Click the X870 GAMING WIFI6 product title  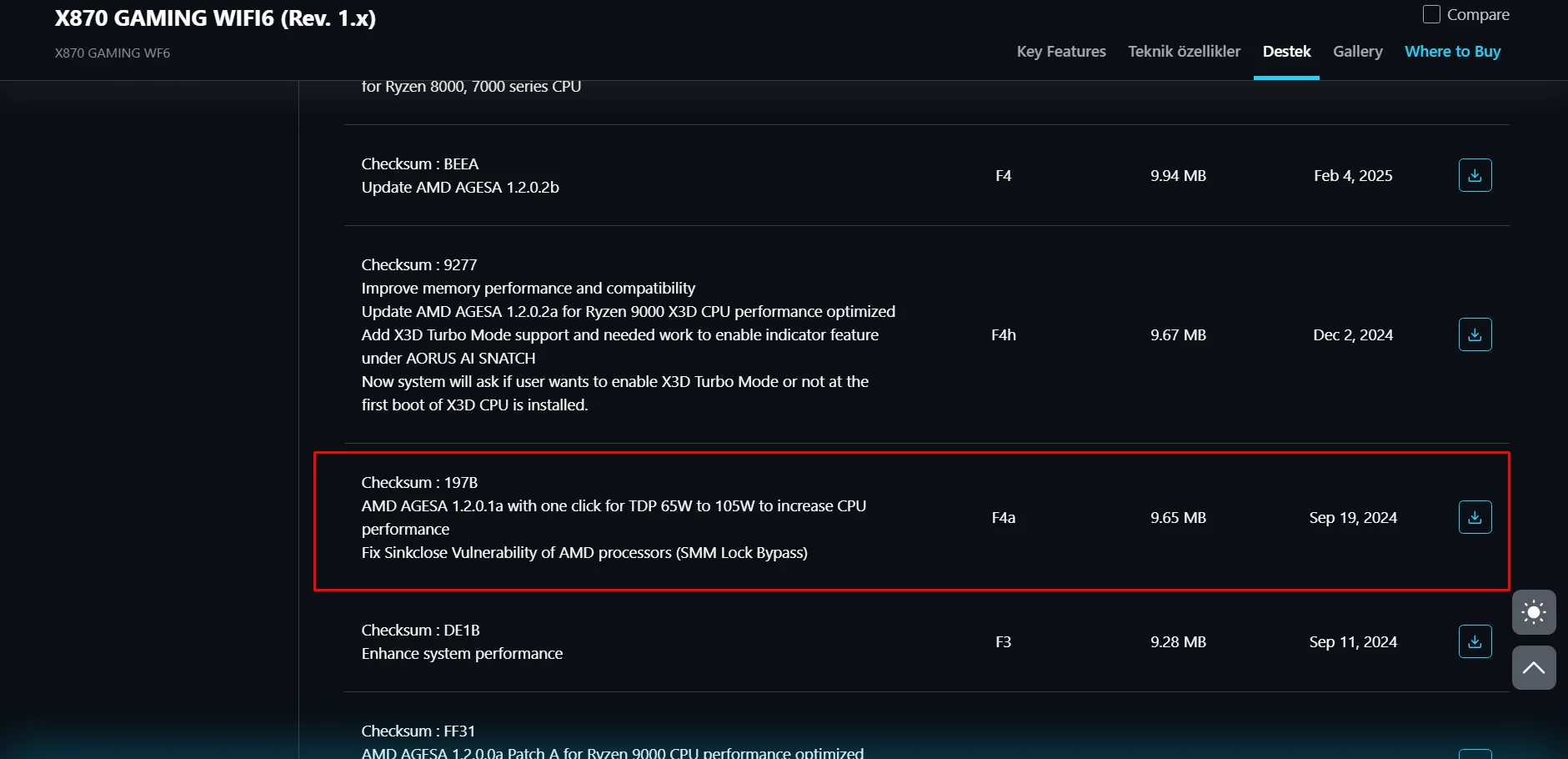click(215, 18)
